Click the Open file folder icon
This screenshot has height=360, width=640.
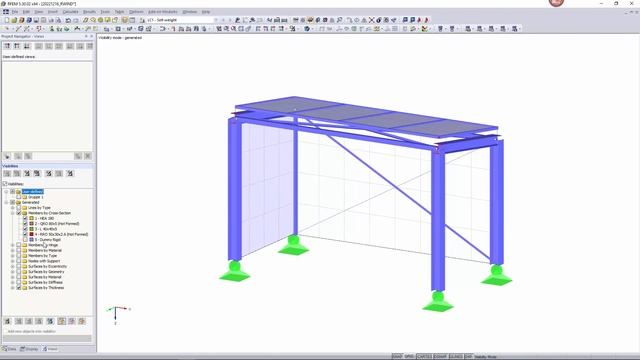pos(14,20)
